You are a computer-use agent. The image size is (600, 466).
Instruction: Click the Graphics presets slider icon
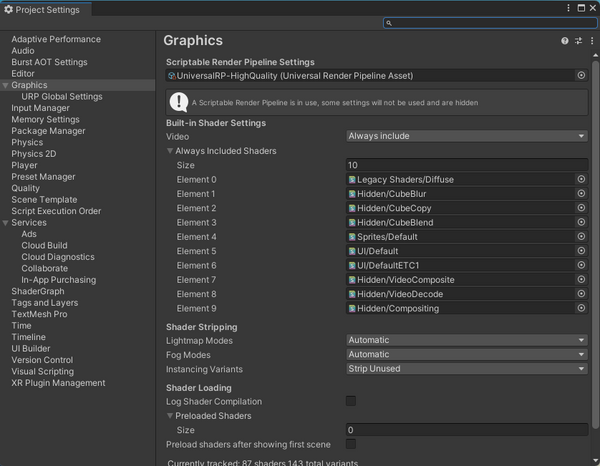coord(577,41)
